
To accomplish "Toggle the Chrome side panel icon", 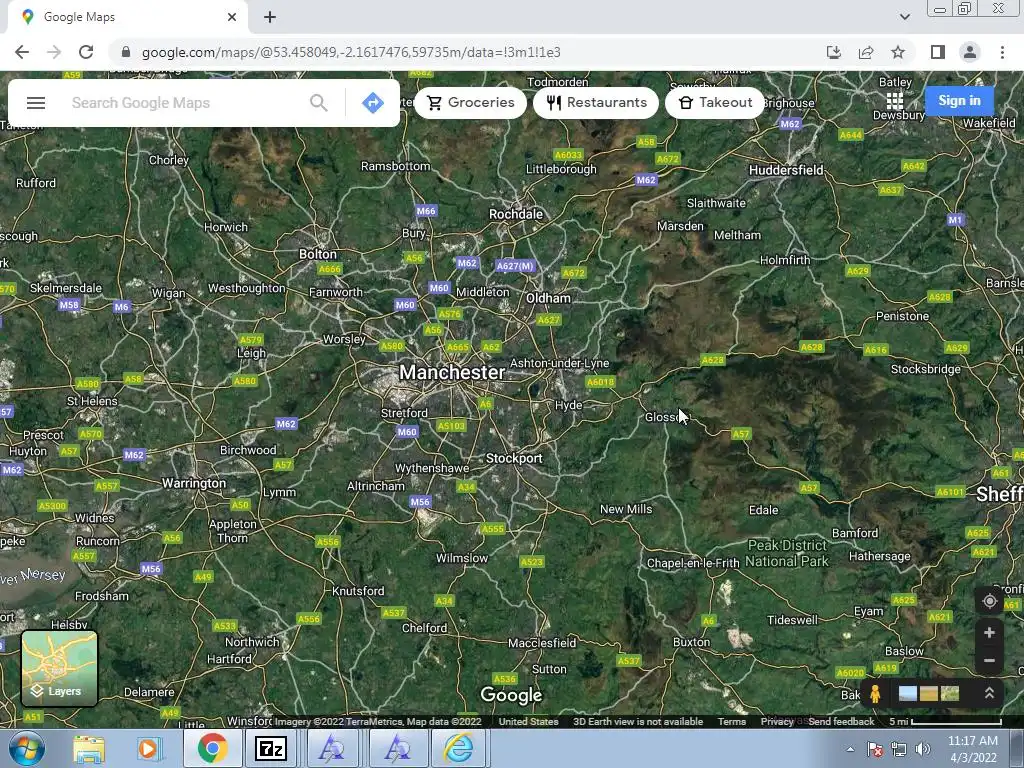I will 938,52.
